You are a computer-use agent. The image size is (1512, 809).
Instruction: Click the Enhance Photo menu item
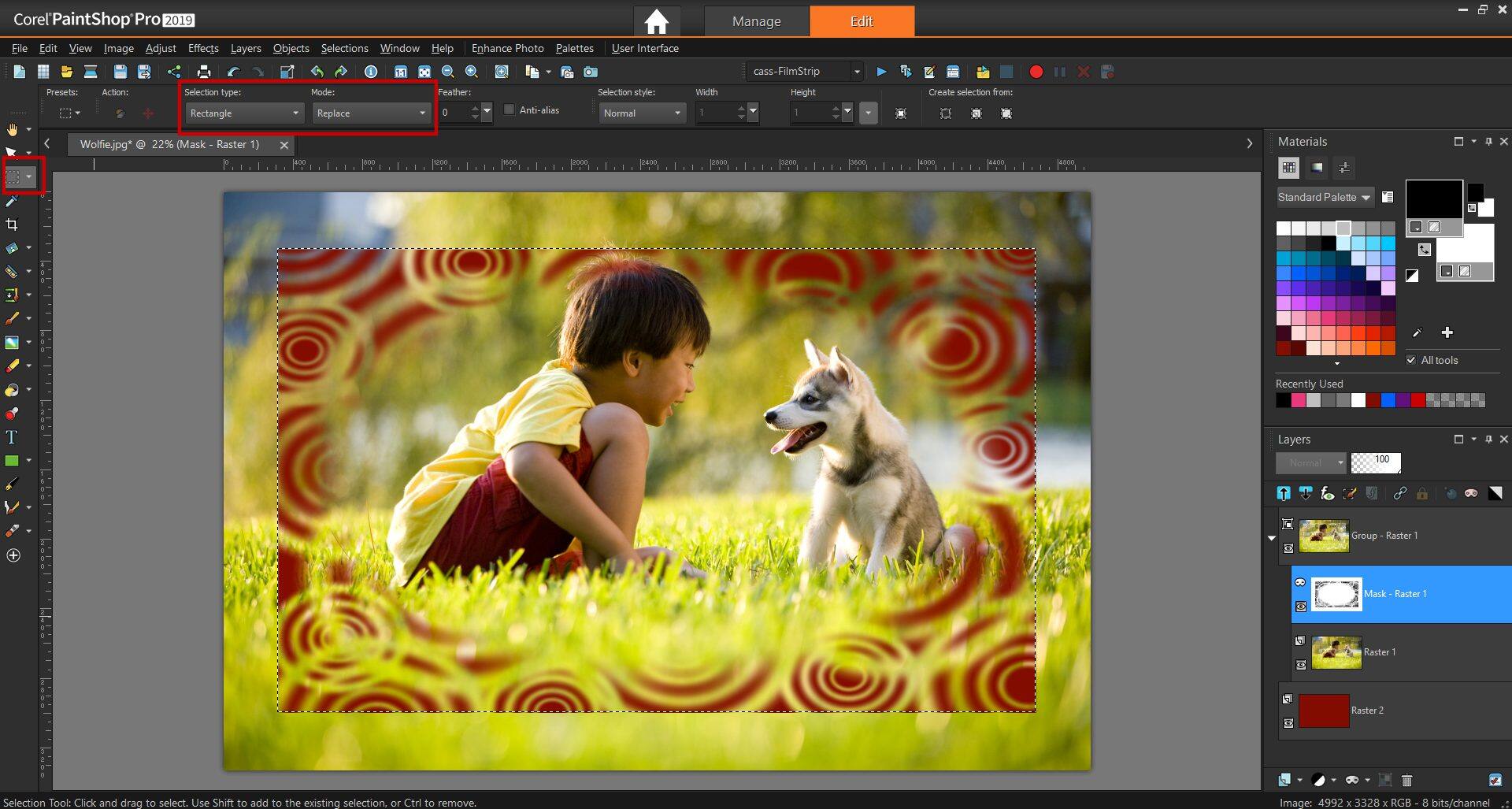pos(507,48)
